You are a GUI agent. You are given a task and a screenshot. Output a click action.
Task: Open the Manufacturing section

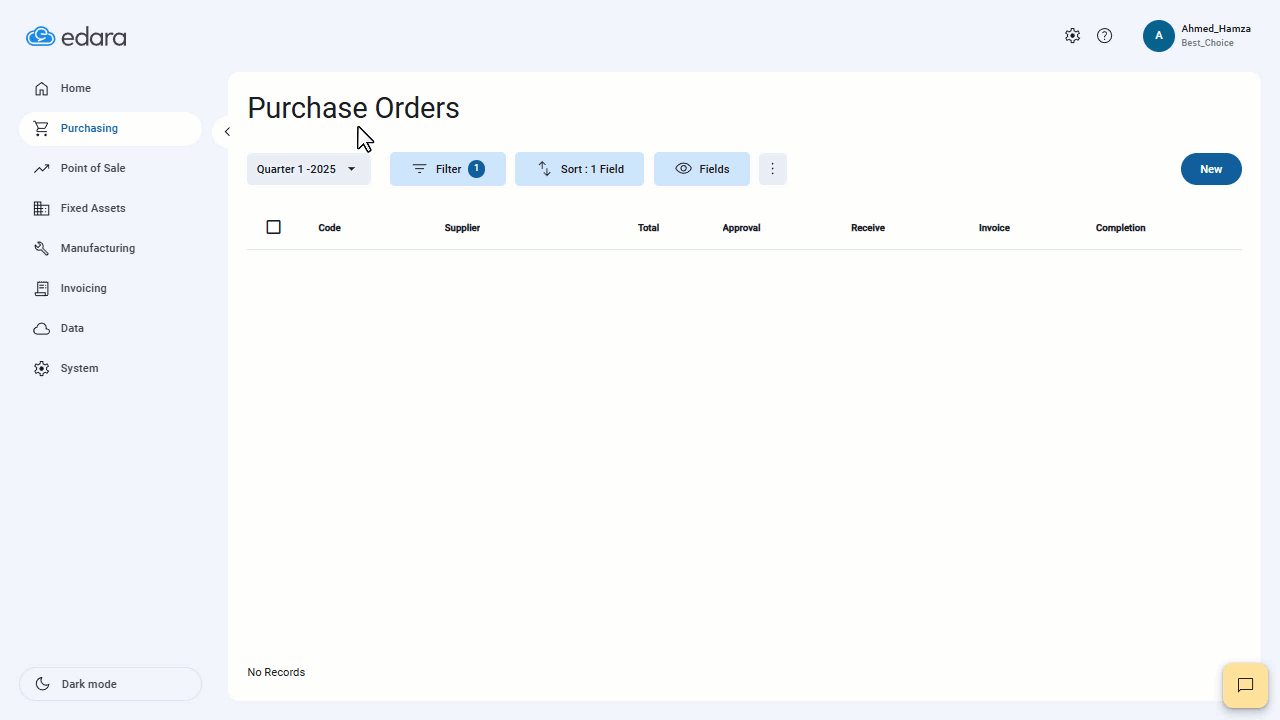point(110,248)
